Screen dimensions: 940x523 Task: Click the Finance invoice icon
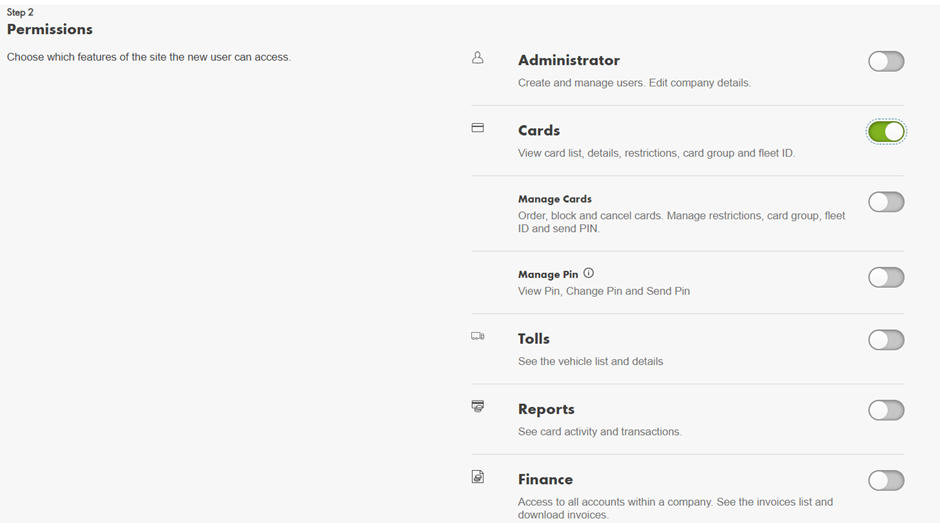[x=477, y=477]
